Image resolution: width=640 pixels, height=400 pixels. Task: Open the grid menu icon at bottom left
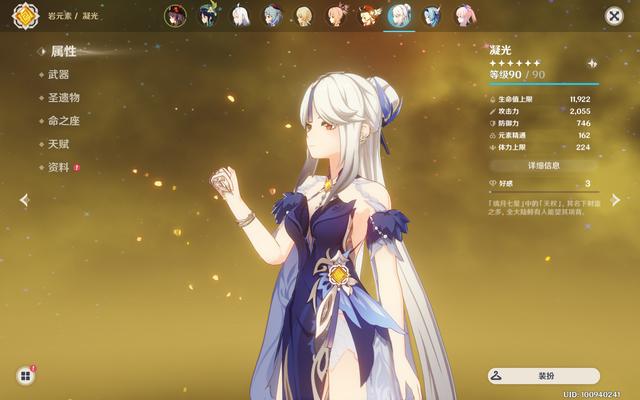[x=24, y=376]
